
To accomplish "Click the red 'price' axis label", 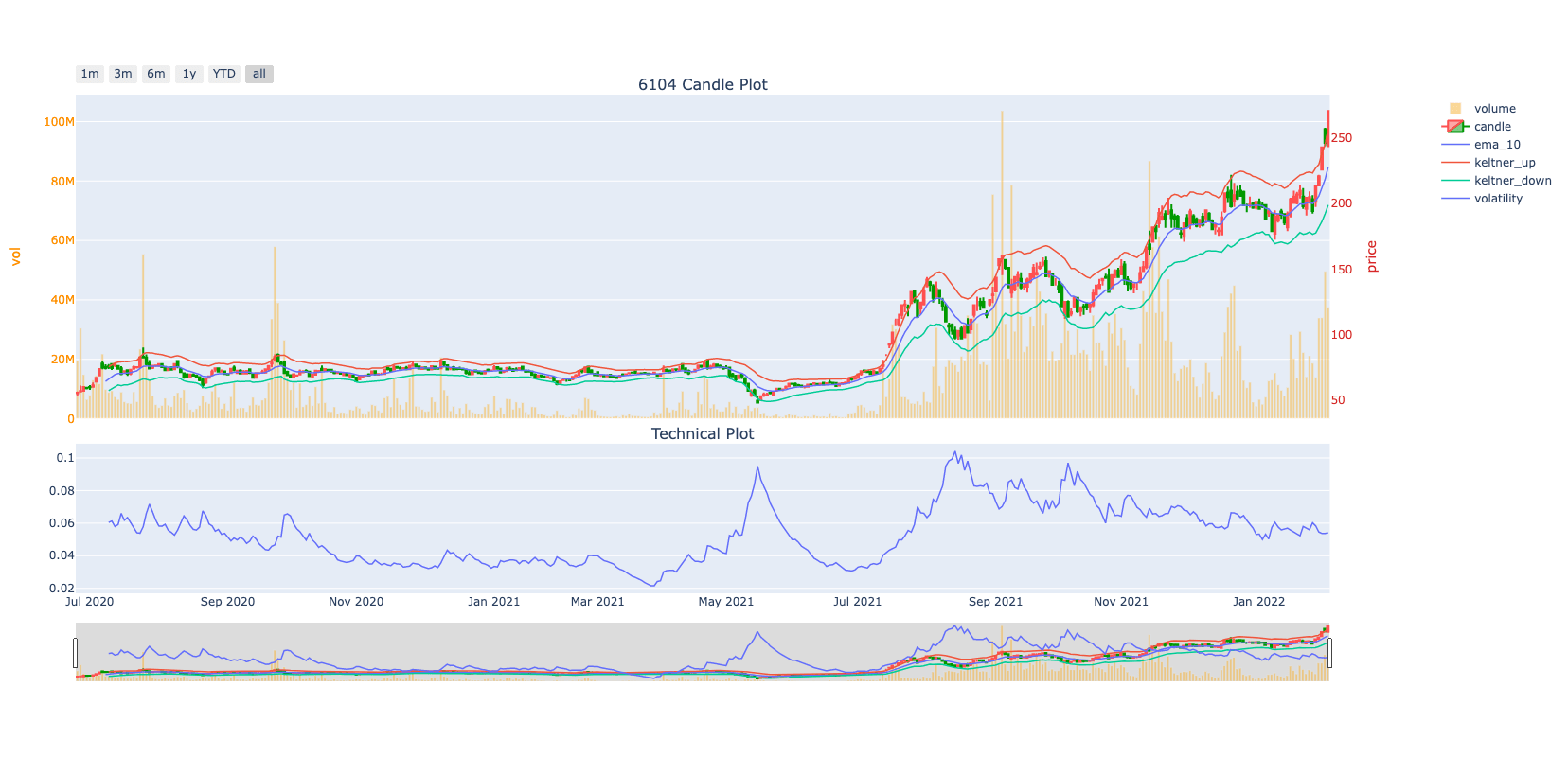I will pos(1371,256).
